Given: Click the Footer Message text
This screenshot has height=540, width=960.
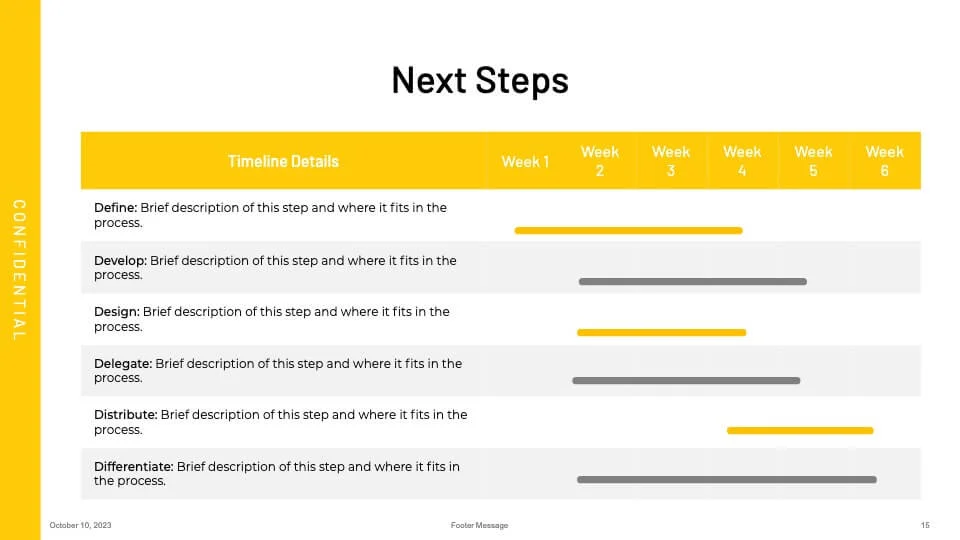Looking at the screenshot, I should [x=479, y=525].
